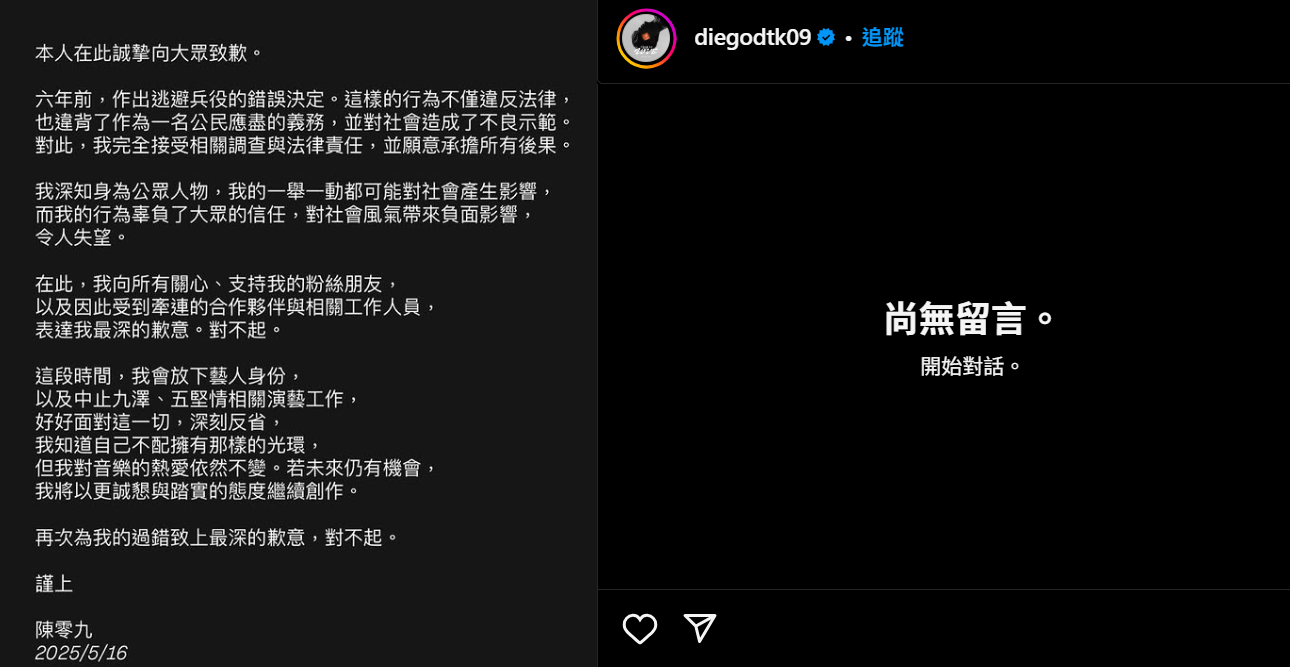This screenshot has height=667, width=1290.
Task: Click the apology statement post image
Action: (x=299, y=333)
